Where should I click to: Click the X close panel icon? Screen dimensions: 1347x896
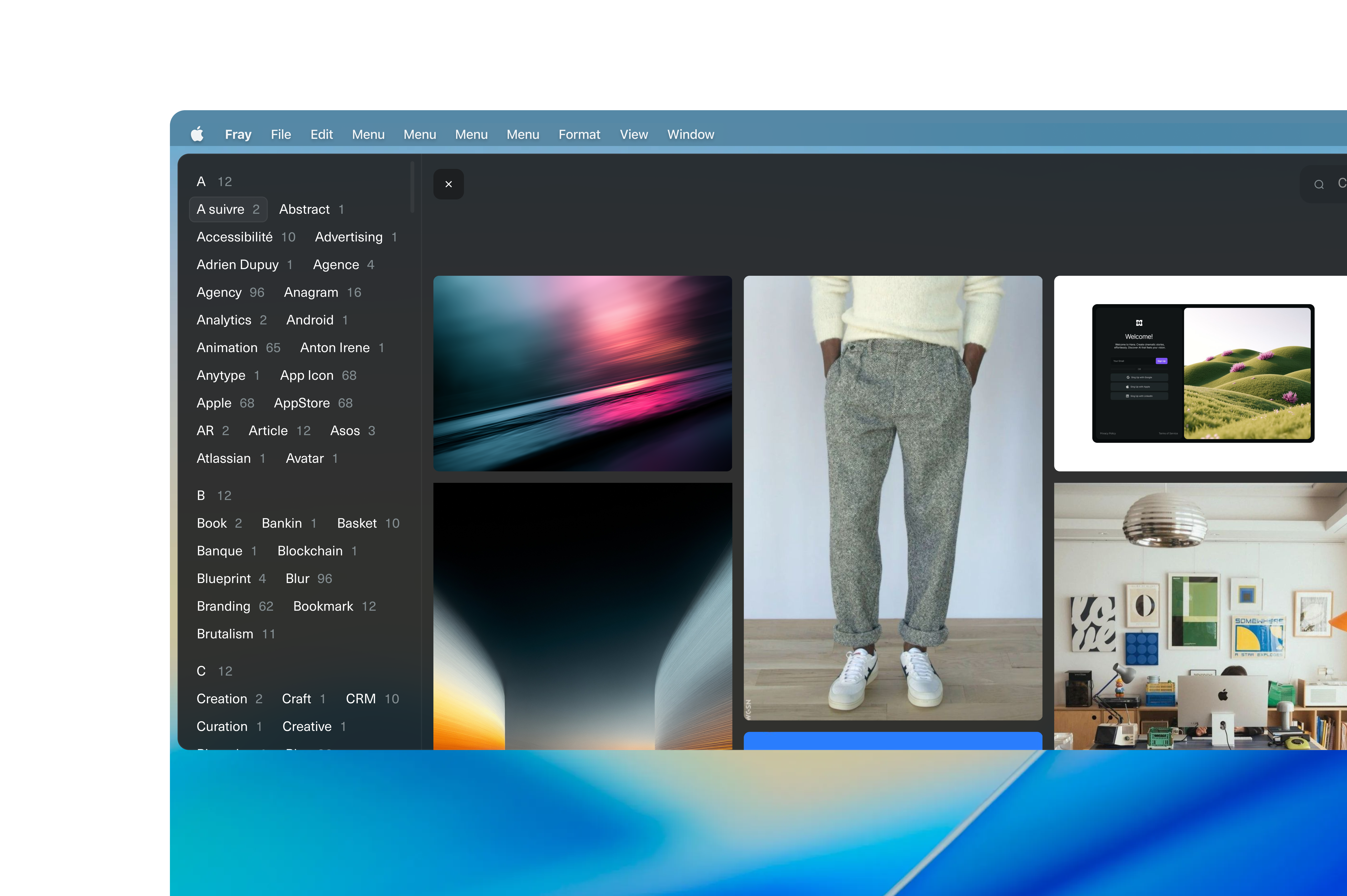448,184
